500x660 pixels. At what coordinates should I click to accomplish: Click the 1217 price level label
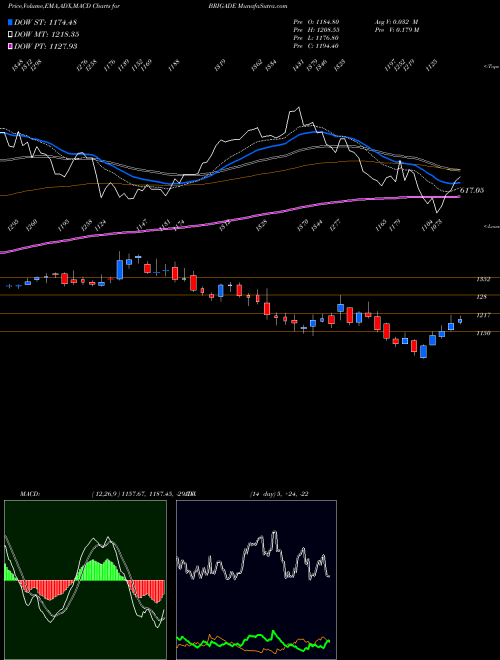pos(483,315)
